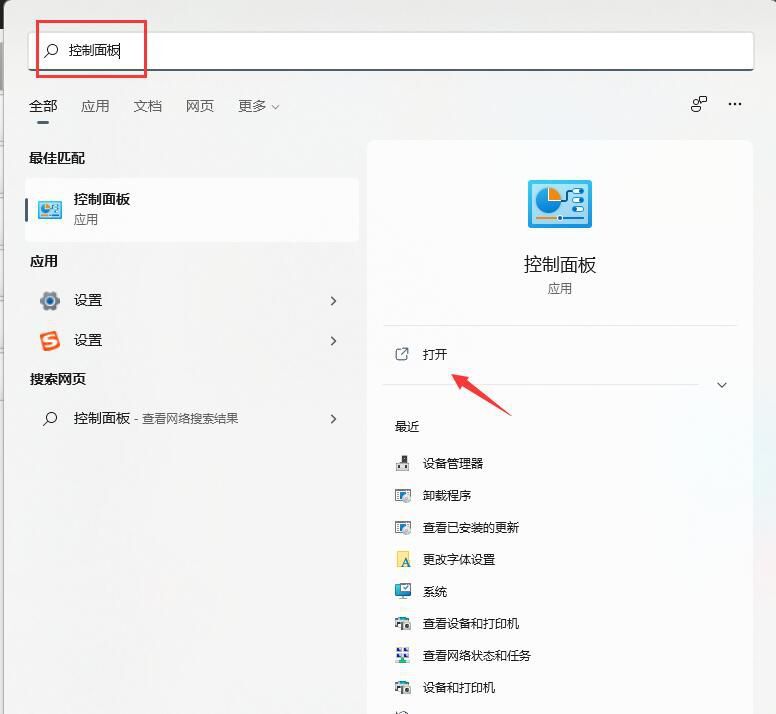Expand arrow for Windows 设置 result
776x714 pixels.
click(333, 301)
